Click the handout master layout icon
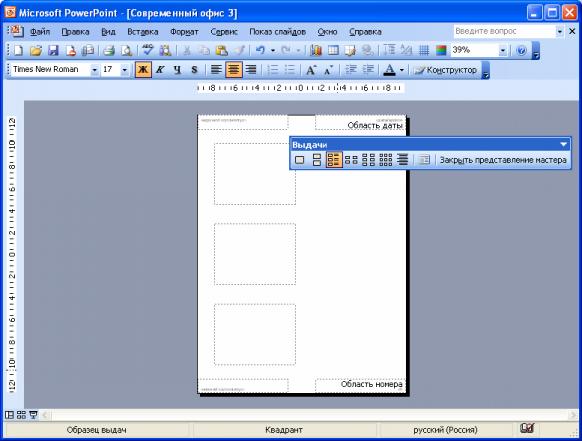This screenshot has height=441, width=582. coord(424,160)
